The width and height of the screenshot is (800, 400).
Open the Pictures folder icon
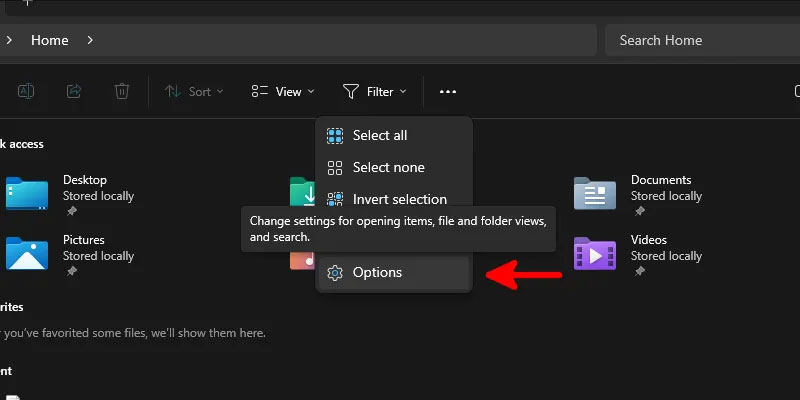click(x=27, y=253)
